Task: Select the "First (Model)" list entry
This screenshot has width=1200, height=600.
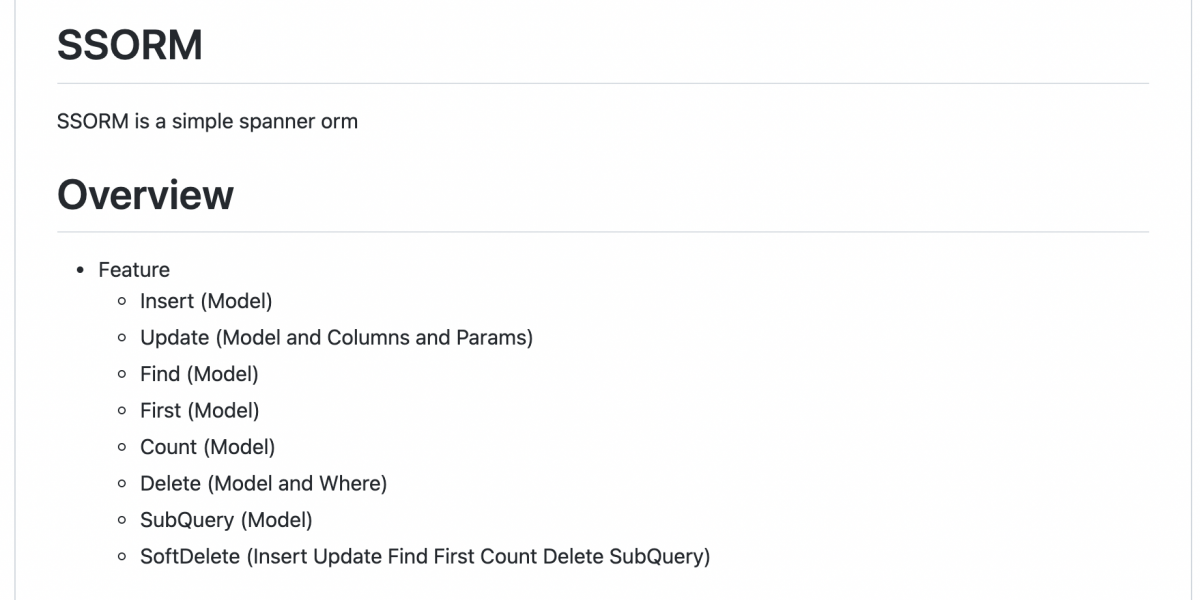Action: [x=199, y=411]
